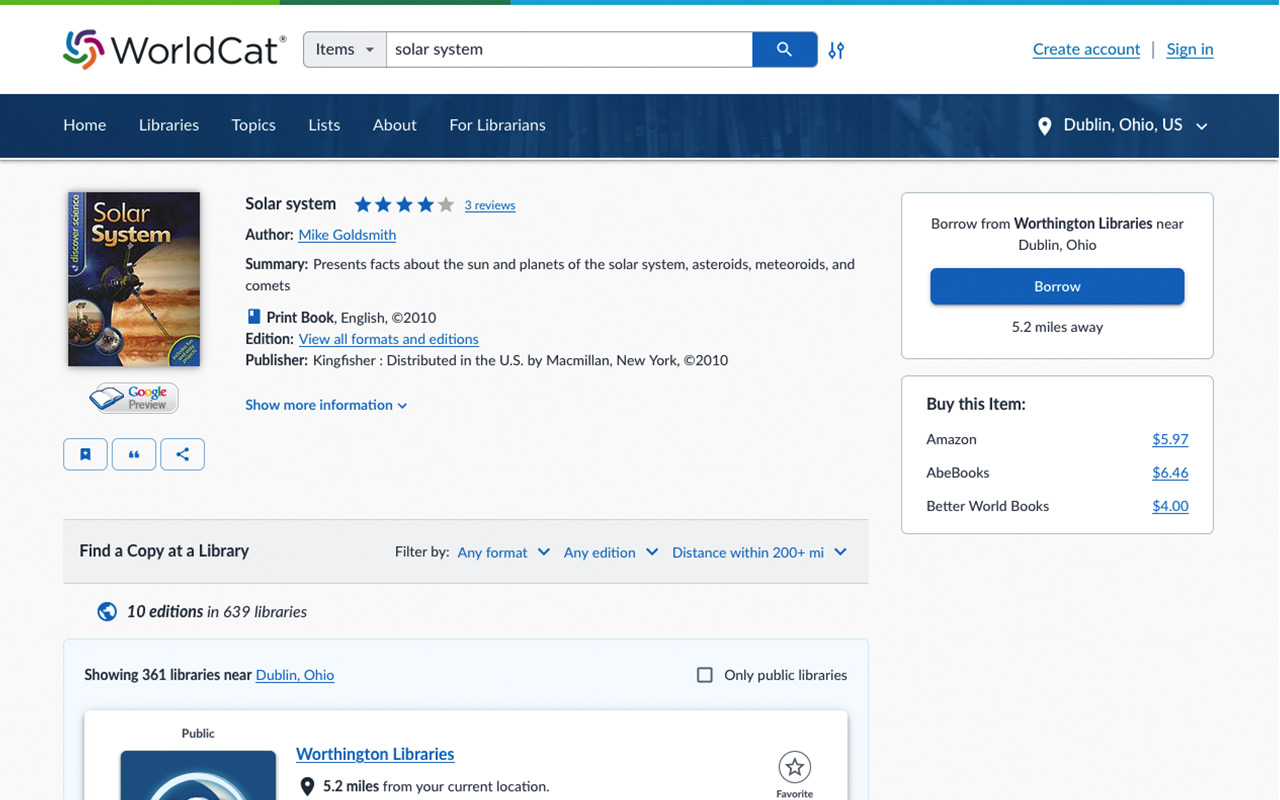Open the Any format filter dropdown
The image size is (1280, 800).
[503, 552]
